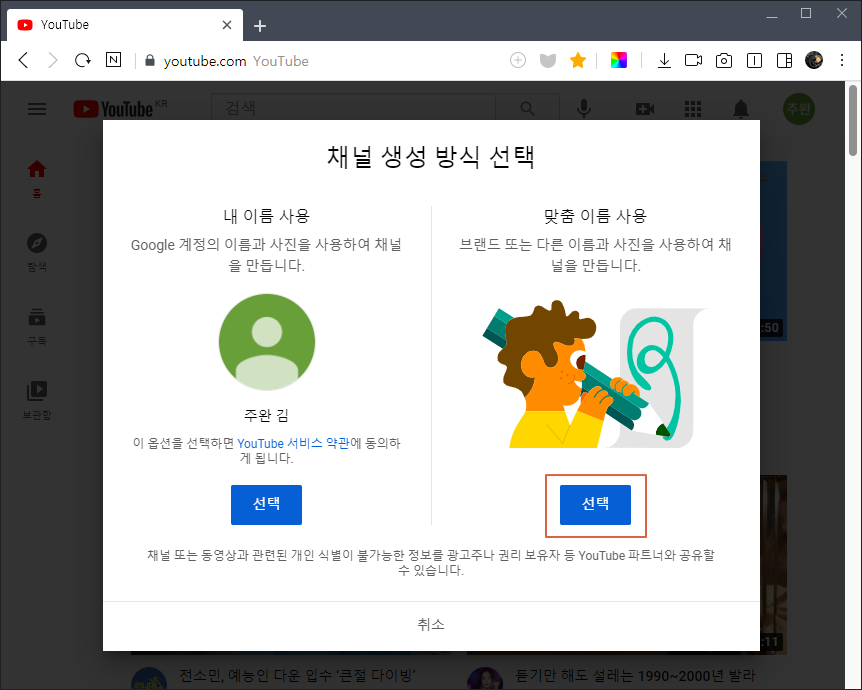Click the 맞춤 이름 사용 heading

(595, 216)
